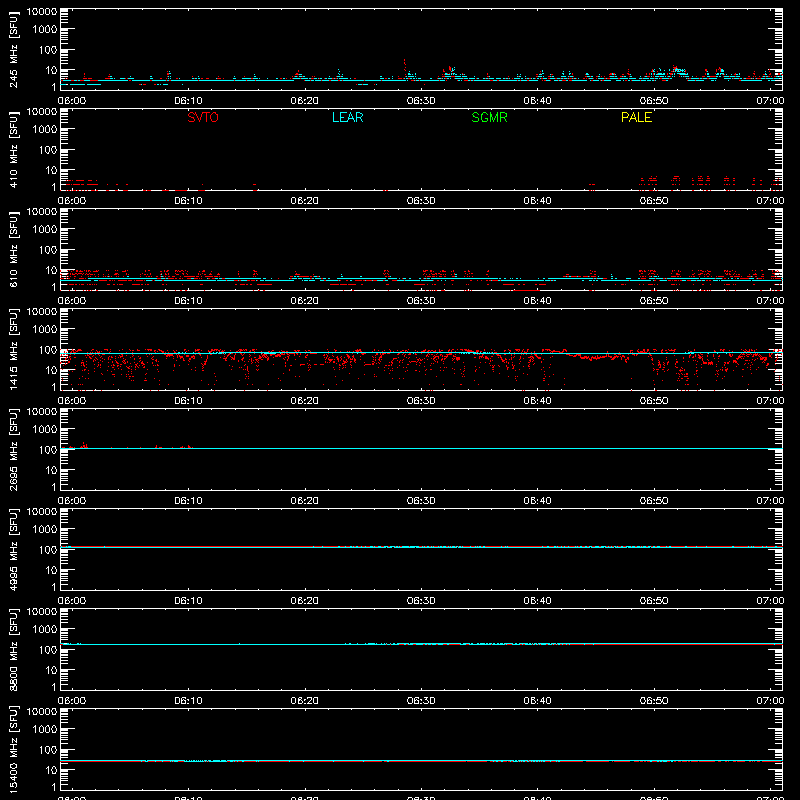Click the 06:10 tick label under 2695 MHz panel
Image resolution: width=800 pixels, height=800 pixels.
[x=188, y=501]
